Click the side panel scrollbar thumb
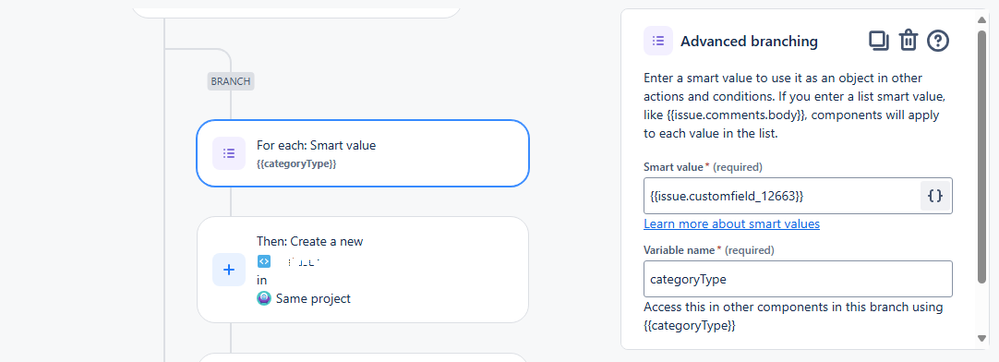This screenshot has height=362, width=999. [982, 156]
